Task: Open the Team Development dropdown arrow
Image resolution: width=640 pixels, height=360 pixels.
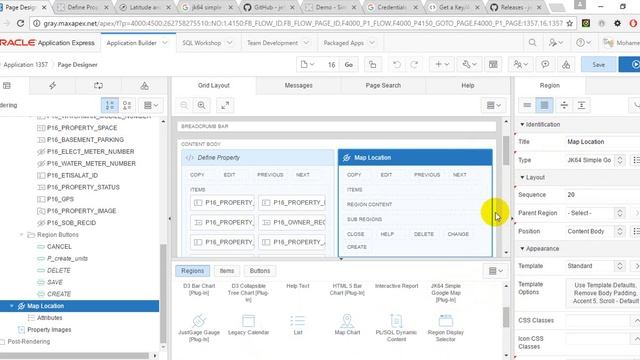Action: tap(306, 42)
